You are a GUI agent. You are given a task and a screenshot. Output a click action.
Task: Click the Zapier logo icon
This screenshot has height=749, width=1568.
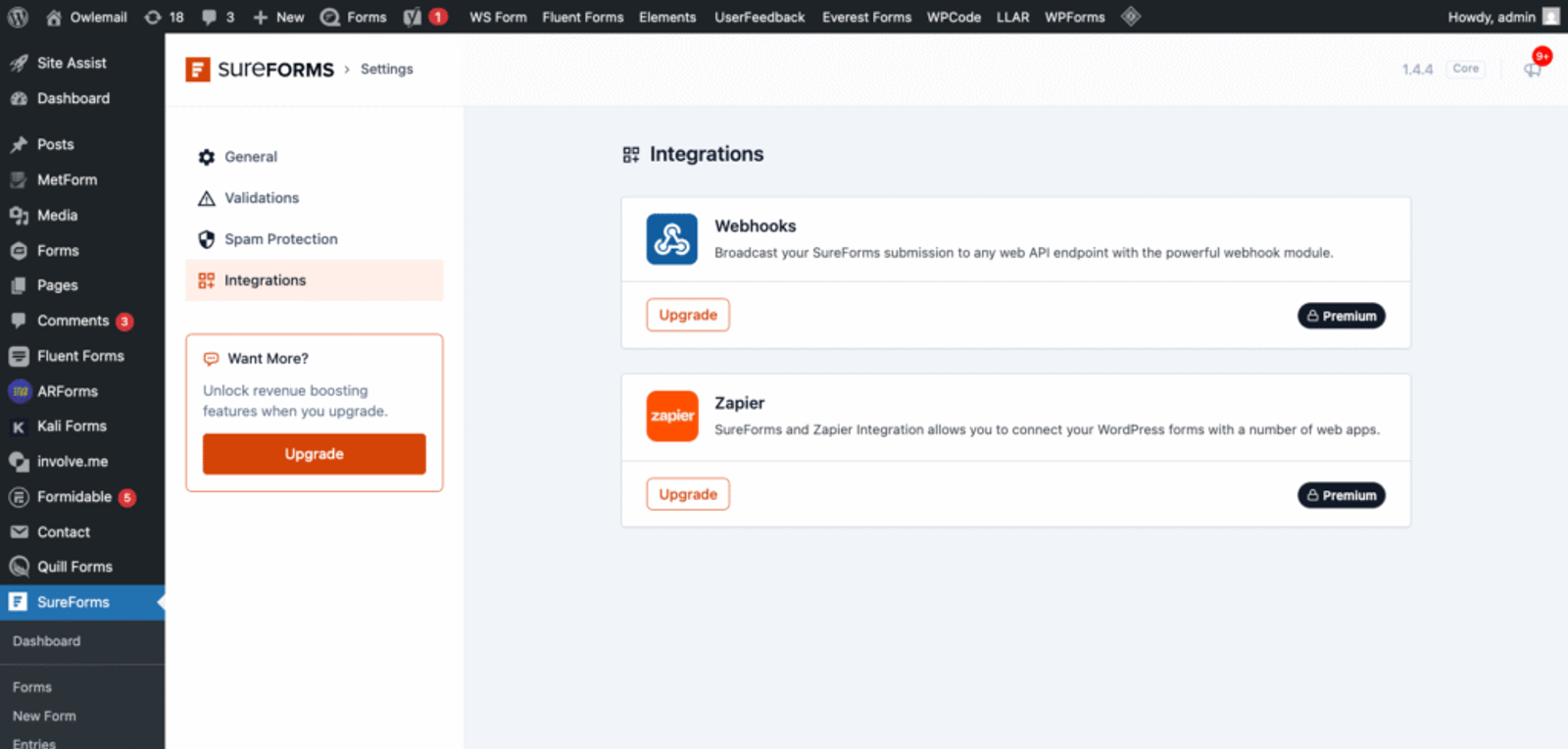click(x=672, y=416)
